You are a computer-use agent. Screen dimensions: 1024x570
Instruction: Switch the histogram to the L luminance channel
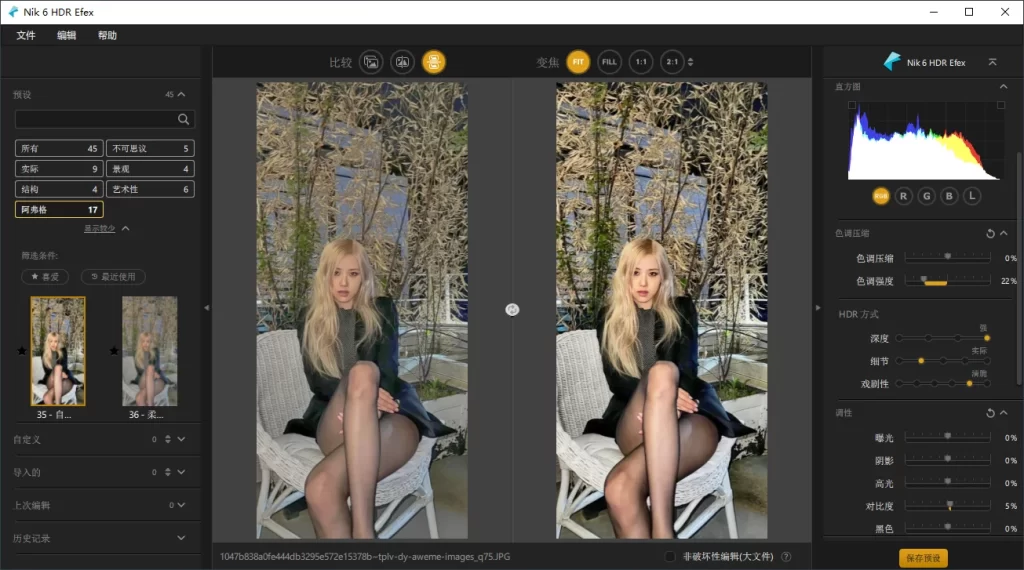pyautogui.click(x=972, y=196)
